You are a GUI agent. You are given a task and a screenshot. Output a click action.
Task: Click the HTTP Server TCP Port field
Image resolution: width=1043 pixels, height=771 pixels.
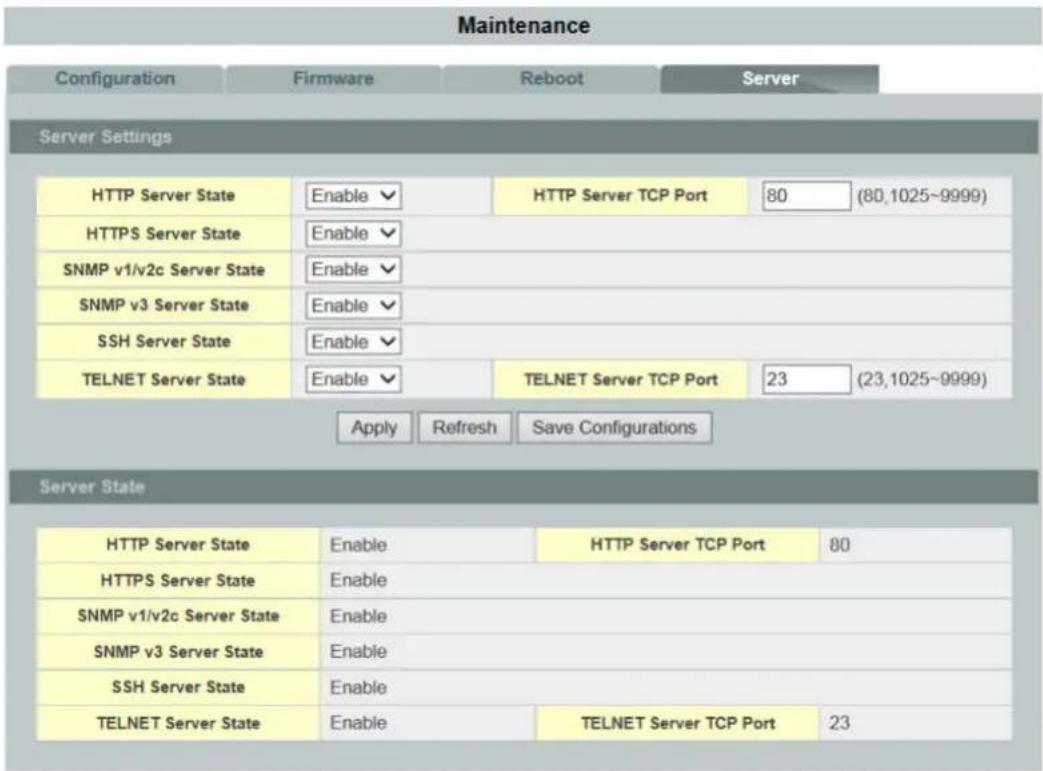click(x=806, y=196)
